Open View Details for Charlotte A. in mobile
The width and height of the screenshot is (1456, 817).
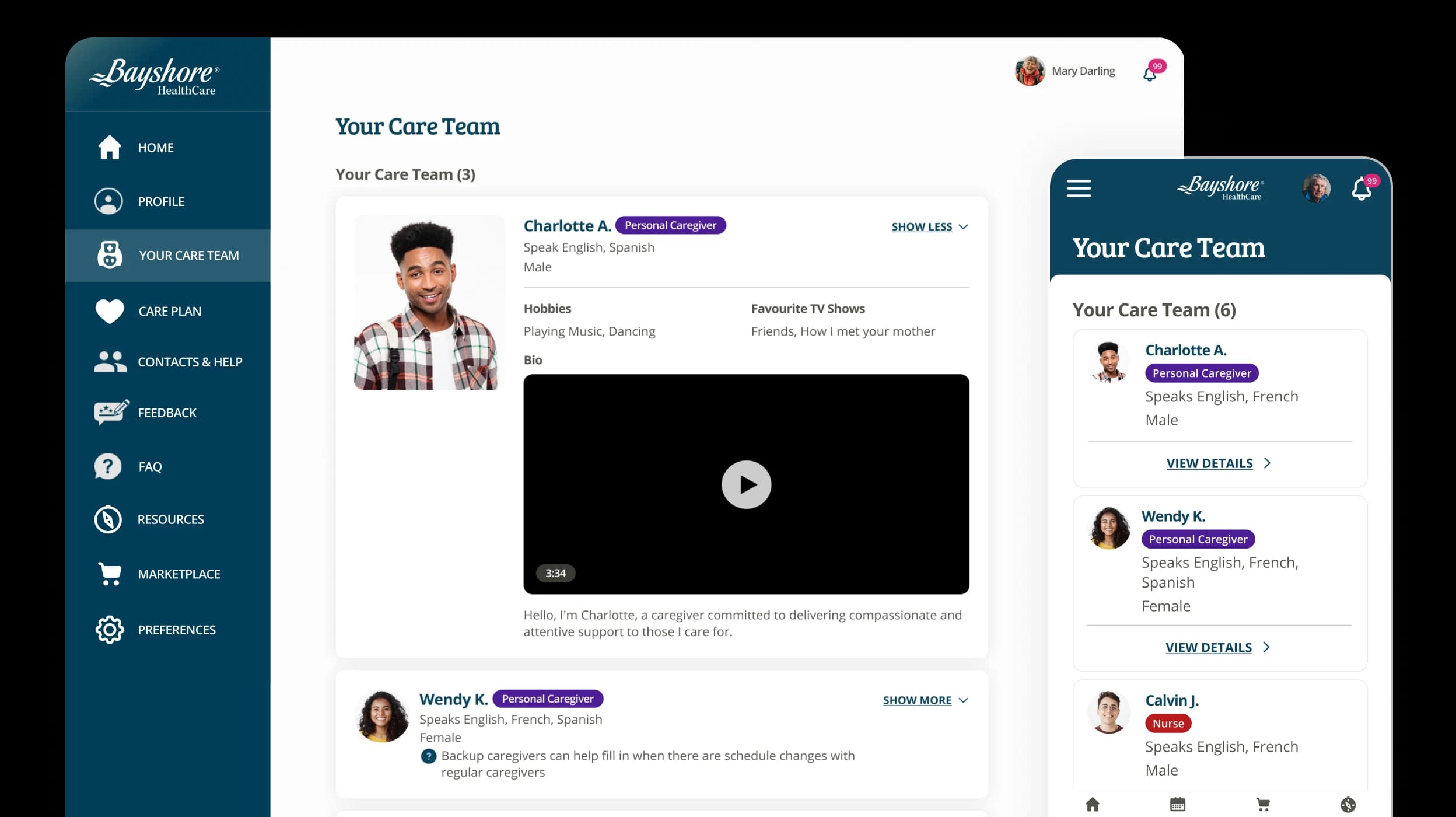coord(1218,463)
